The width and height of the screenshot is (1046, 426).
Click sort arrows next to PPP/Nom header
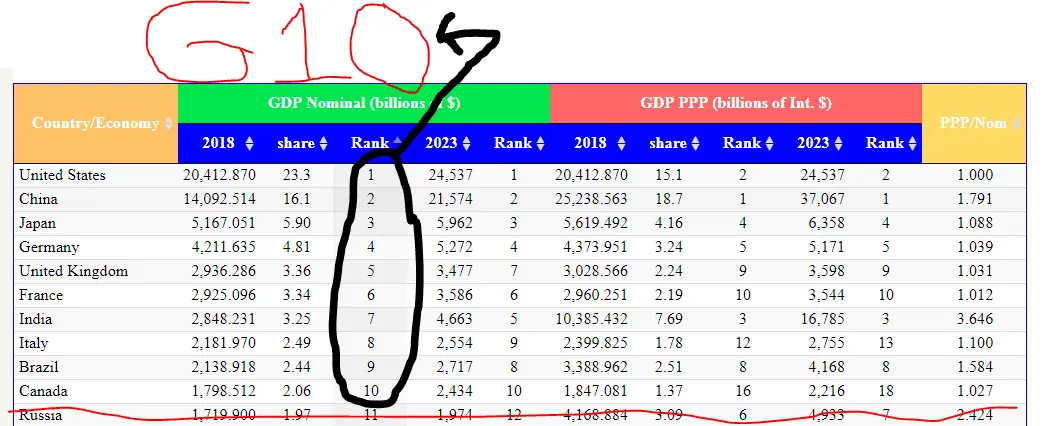(x=1017, y=123)
